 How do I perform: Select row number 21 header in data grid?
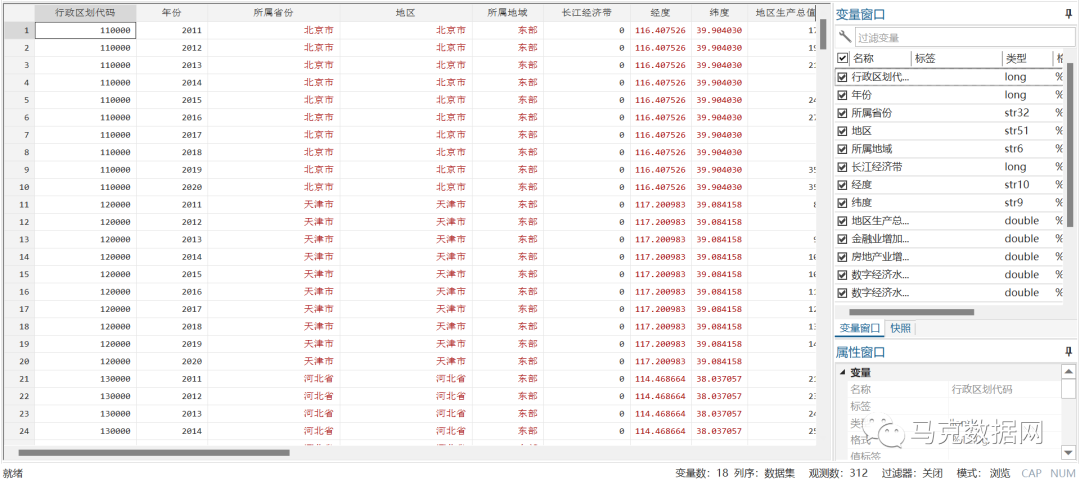click(x=19, y=379)
